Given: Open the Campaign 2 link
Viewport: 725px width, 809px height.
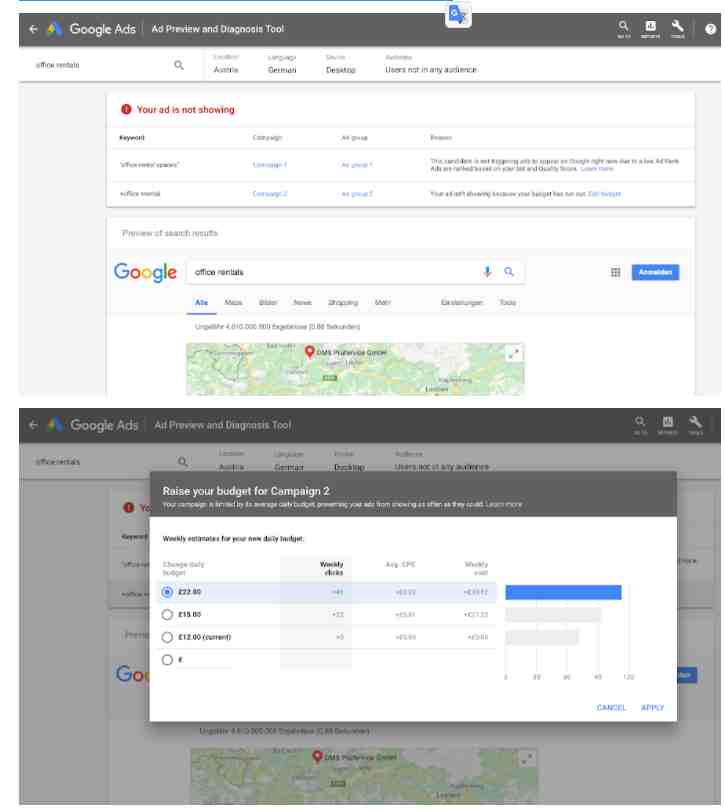Looking at the screenshot, I should tap(270, 194).
